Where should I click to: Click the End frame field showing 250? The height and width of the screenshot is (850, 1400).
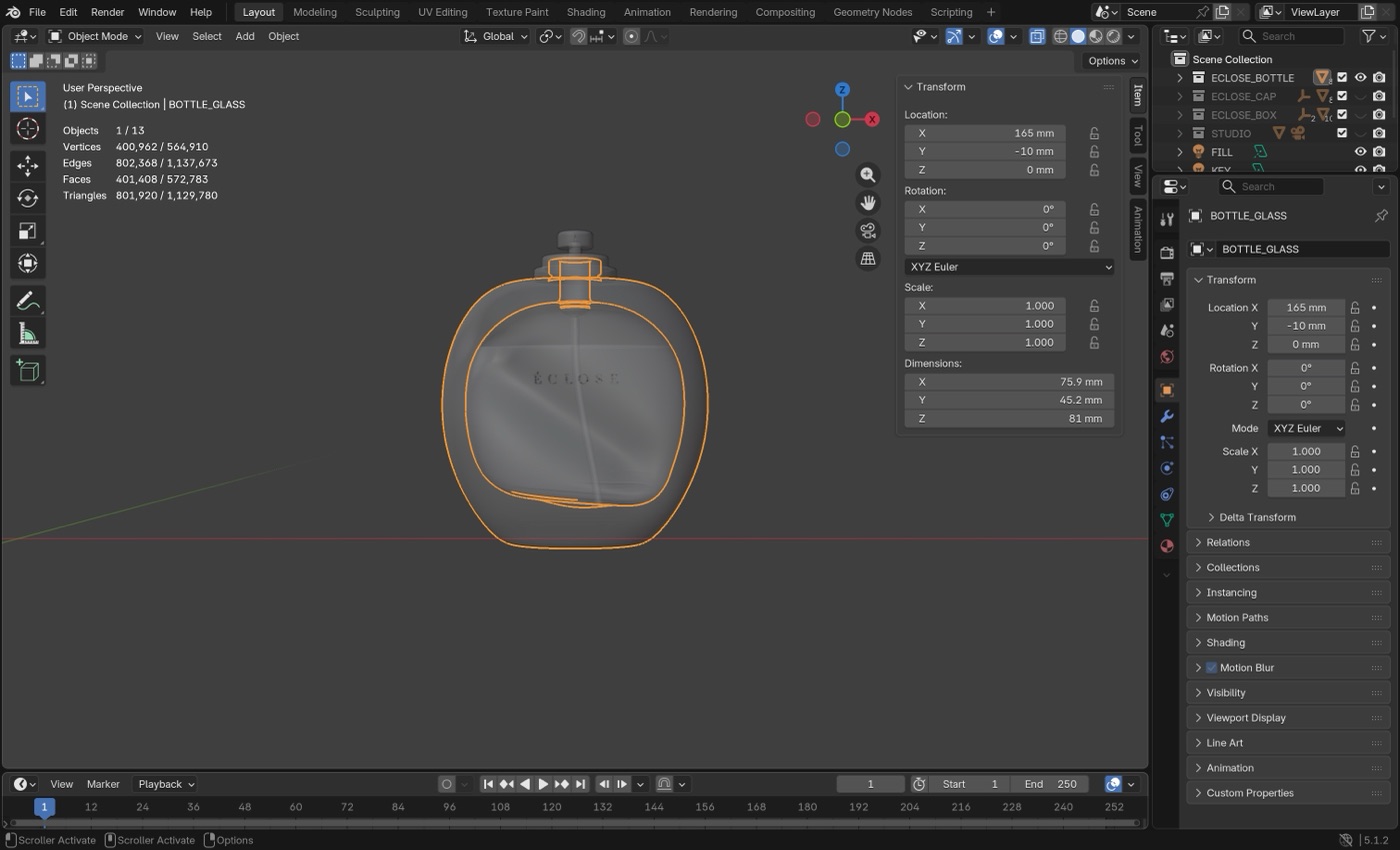coord(1051,784)
